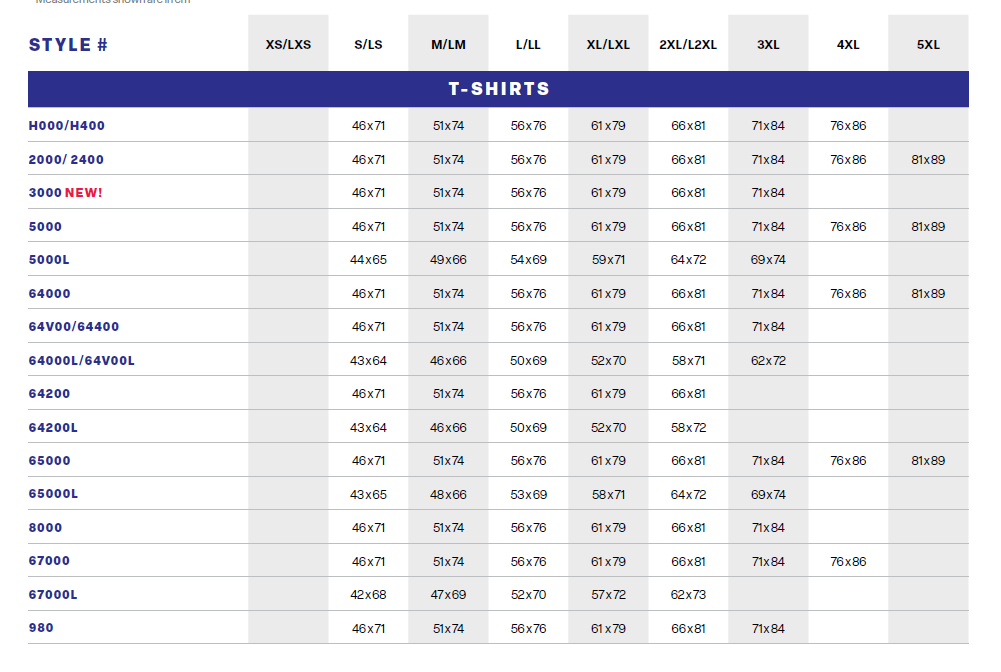Select the 64V00/64400 style label
The height and width of the screenshot is (672, 1001).
[x=74, y=327]
